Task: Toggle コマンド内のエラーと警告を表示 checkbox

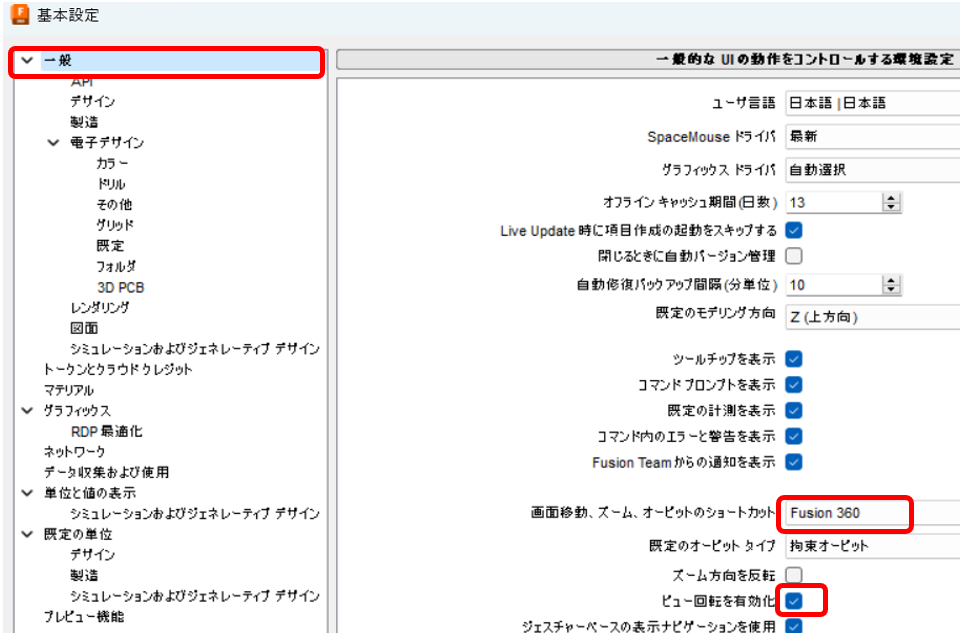Action: [794, 436]
